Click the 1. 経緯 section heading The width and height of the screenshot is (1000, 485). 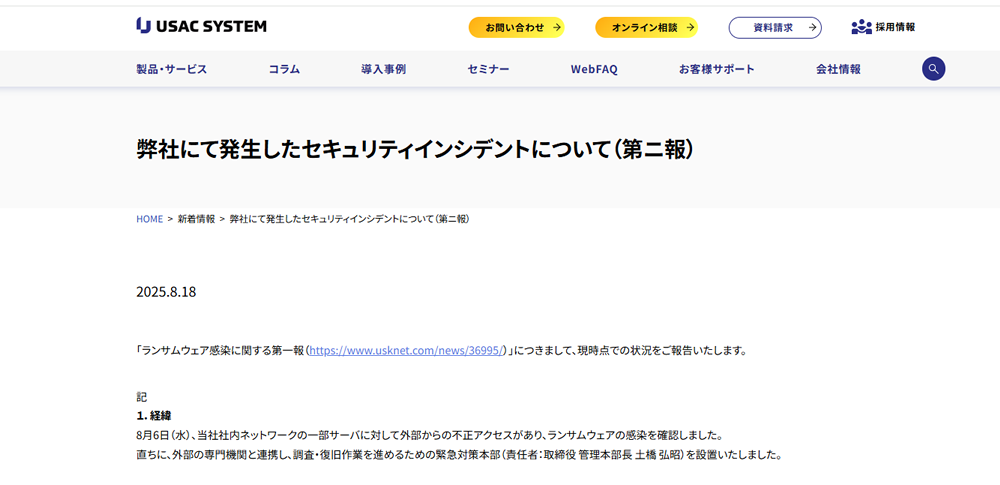point(154,416)
